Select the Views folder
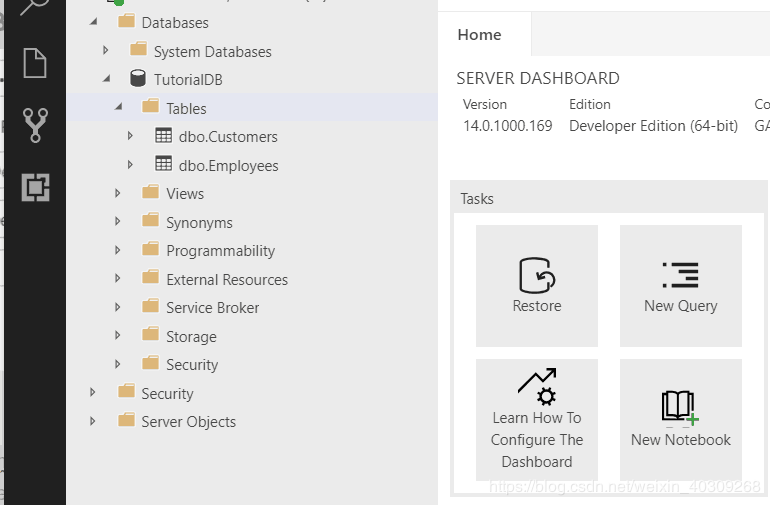 184,194
